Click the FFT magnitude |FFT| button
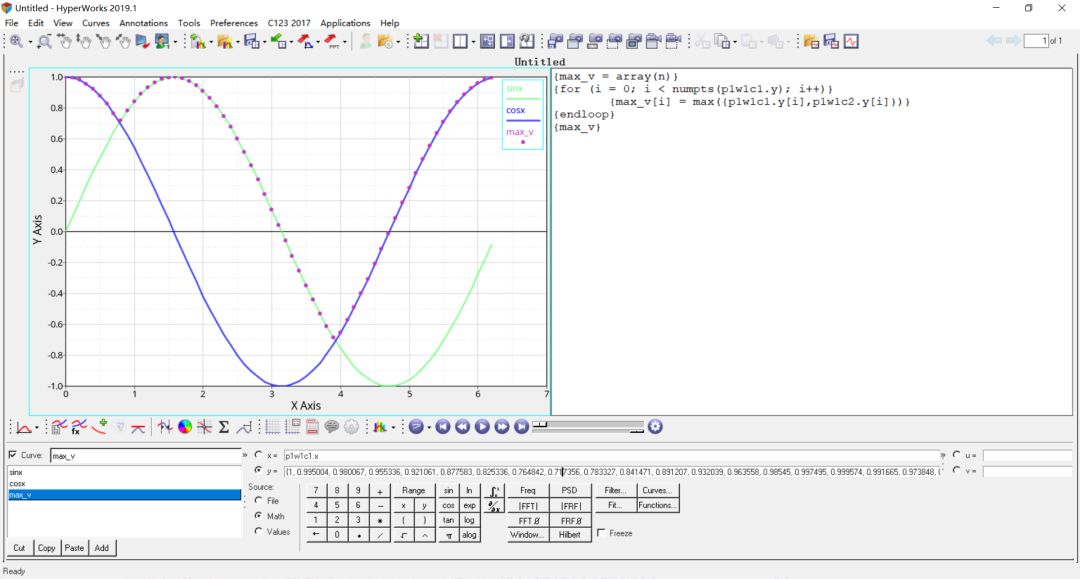The image size is (1080, 579). [528, 506]
